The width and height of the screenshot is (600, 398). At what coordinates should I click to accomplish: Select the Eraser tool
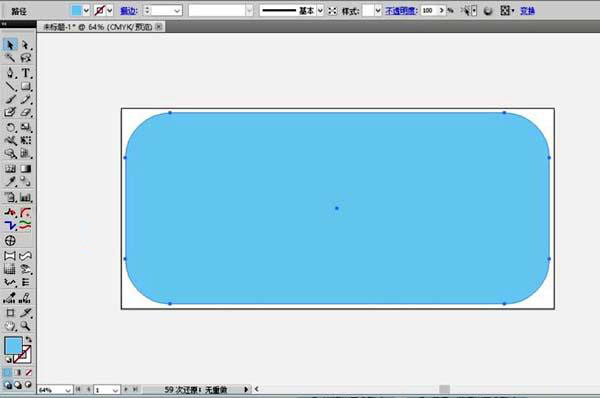pyautogui.click(x=26, y=112)
